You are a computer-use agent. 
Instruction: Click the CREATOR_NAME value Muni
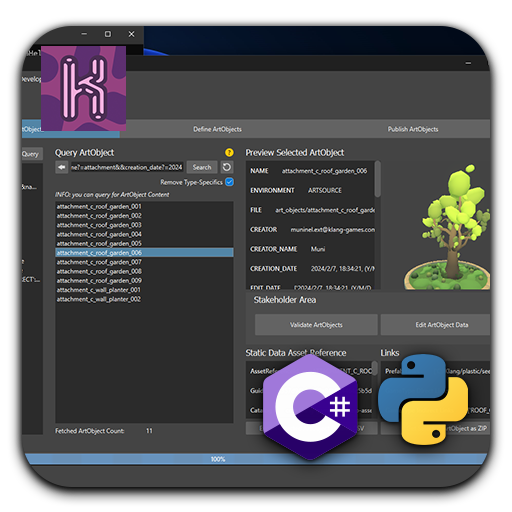pyautogui.click(x=318, y=249)
